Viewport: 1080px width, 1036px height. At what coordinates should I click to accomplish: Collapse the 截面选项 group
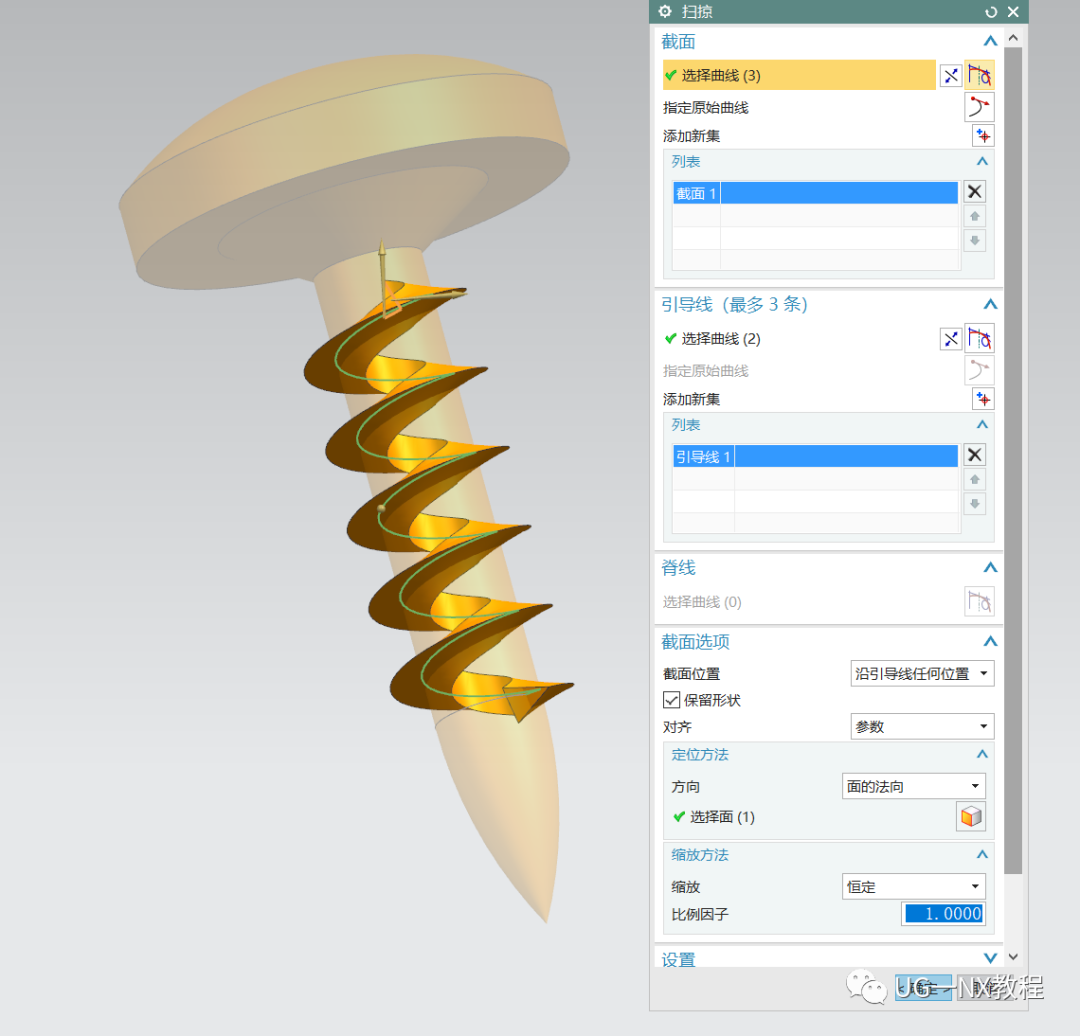point(990,641)
